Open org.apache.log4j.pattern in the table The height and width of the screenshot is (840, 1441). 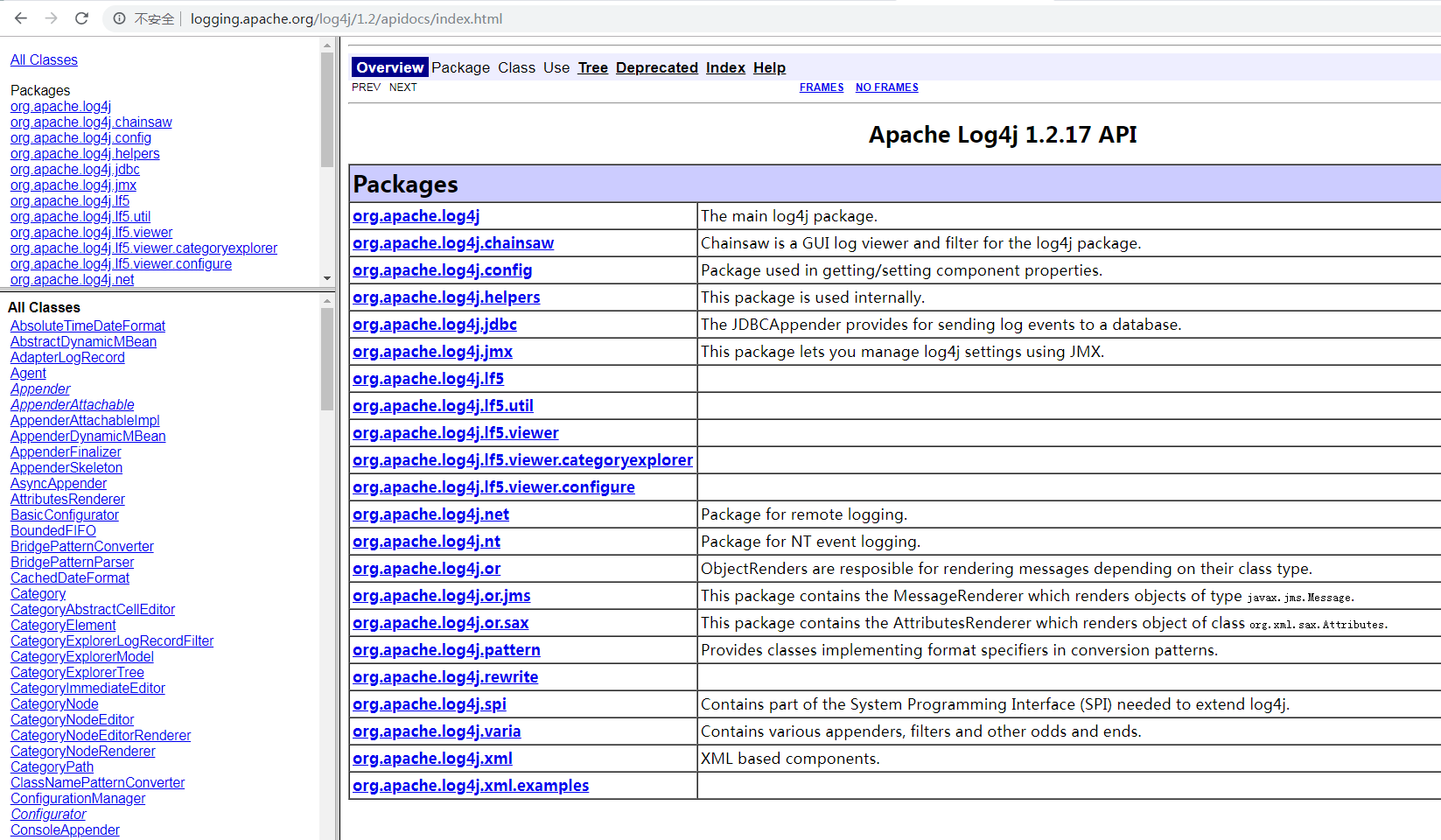tap(446, 650)
